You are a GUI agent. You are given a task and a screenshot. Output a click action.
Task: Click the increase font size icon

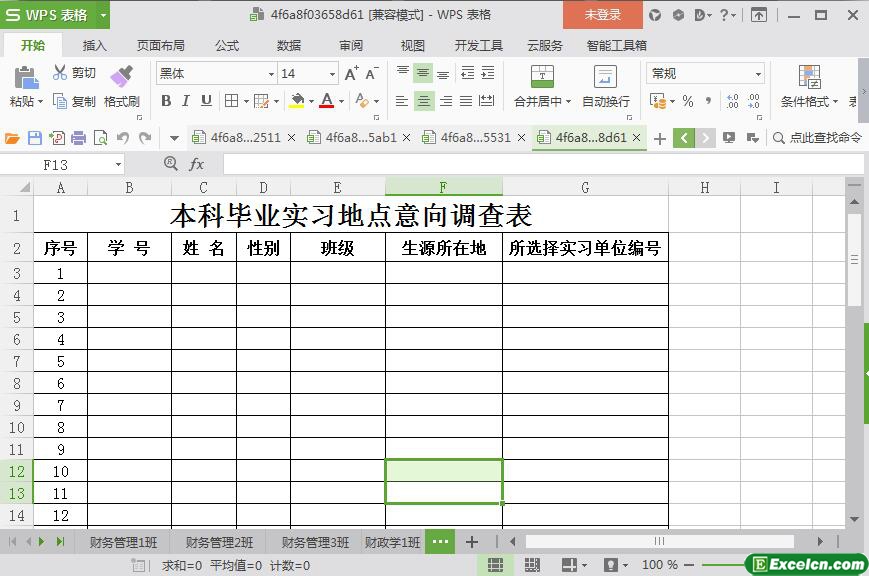[x=351, y=74]
